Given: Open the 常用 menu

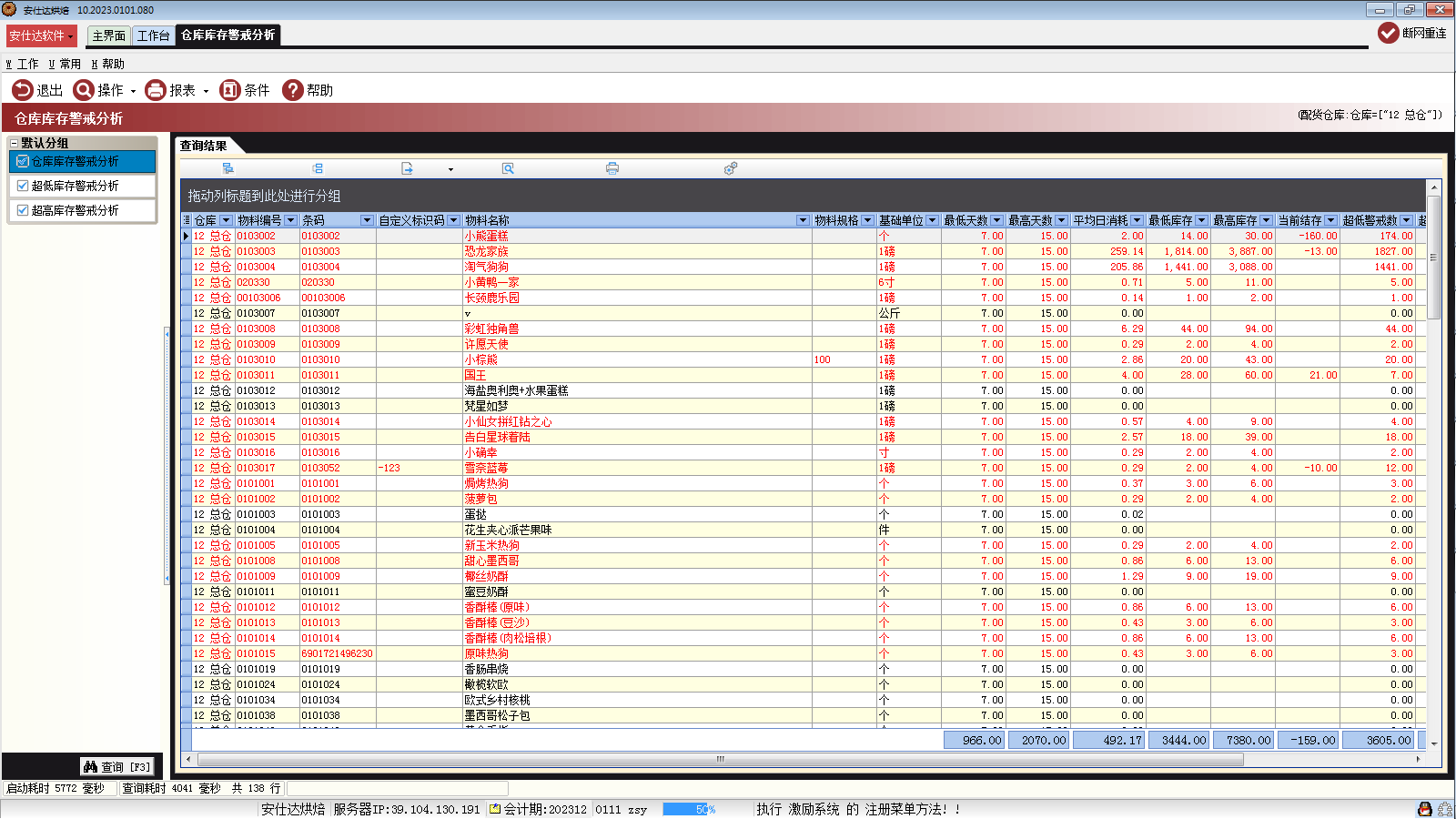Looking at the screenshot, I should (65, 64).
